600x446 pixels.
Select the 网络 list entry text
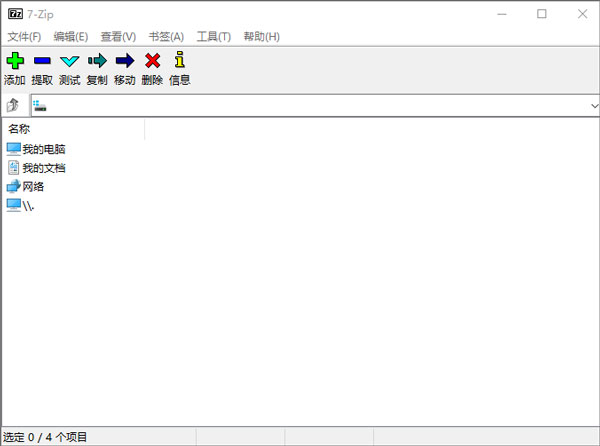pyautogui.click(x=33, y=186)
